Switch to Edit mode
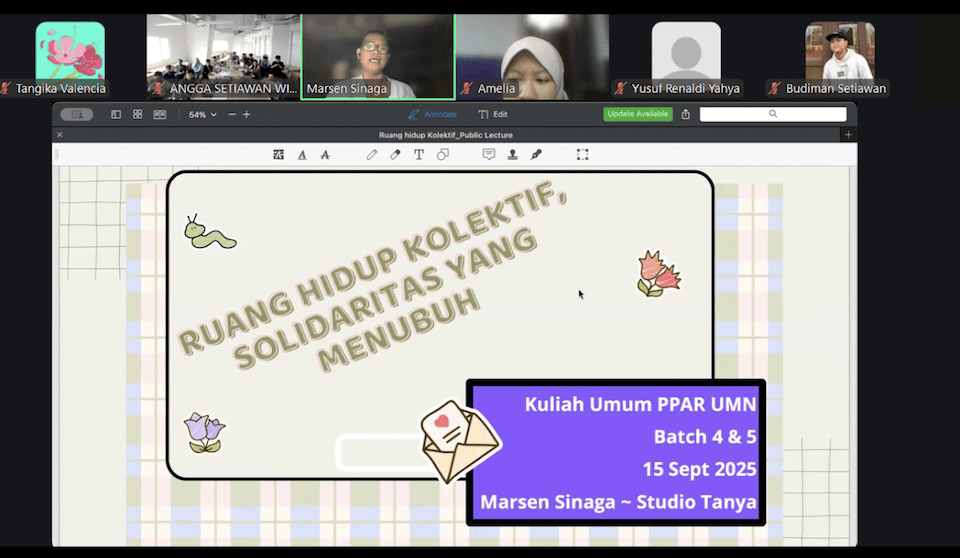 point(493,115)
